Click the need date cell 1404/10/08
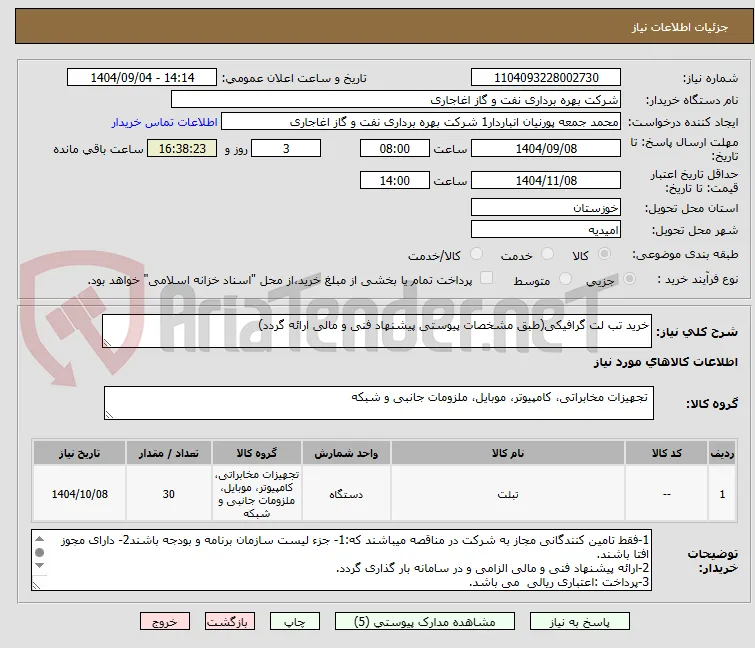The width and height of the screenshot is (755, 648). point(79,494)
